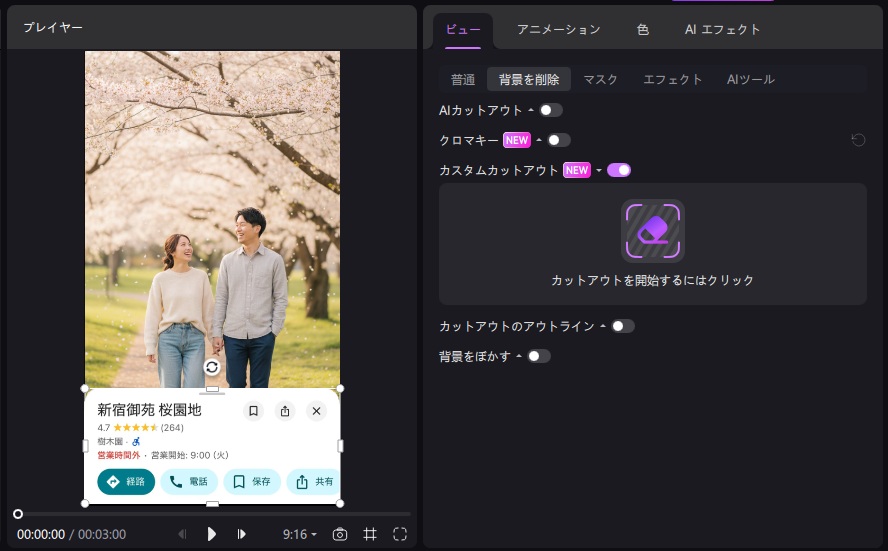Click the 電話 phone button

pos(189,482)
